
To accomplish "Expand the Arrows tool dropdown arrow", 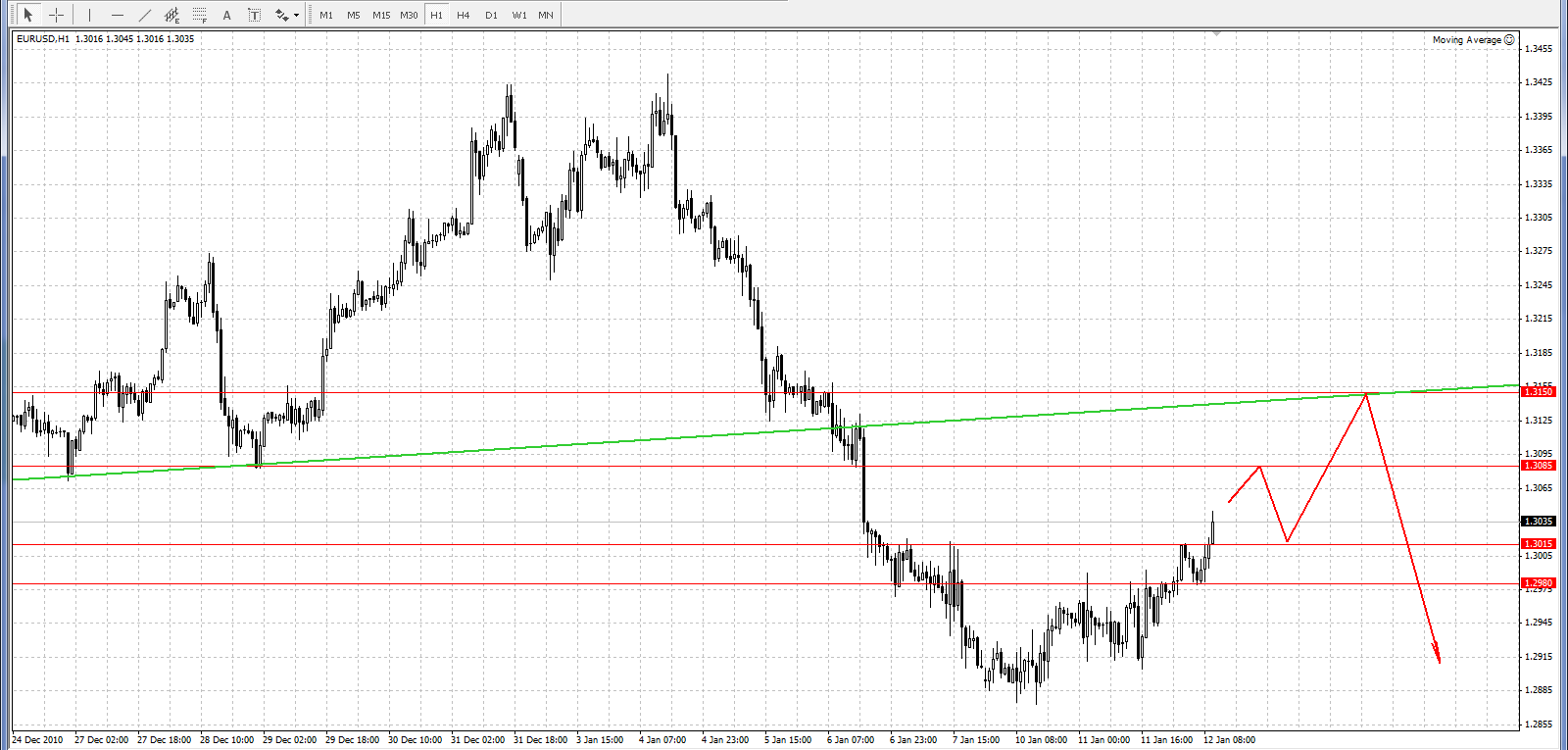I will point(296,15).
